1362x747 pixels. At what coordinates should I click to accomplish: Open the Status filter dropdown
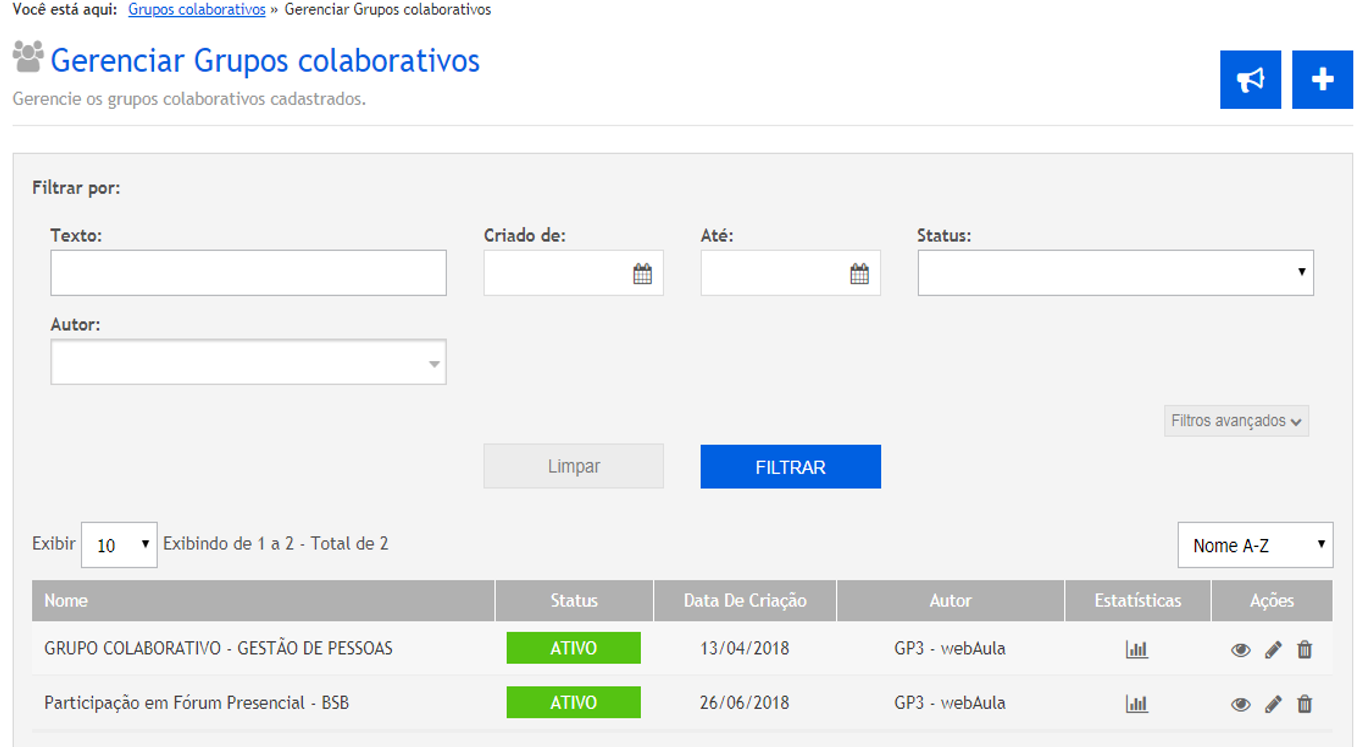1115,273
